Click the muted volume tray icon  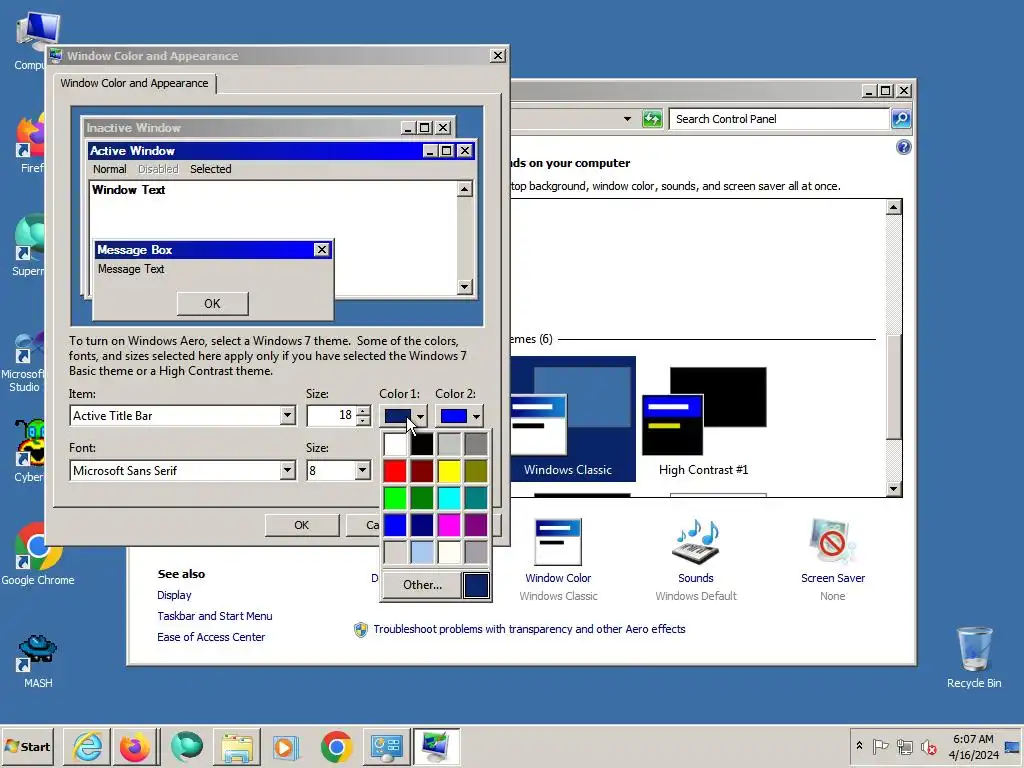click(928, 746)
